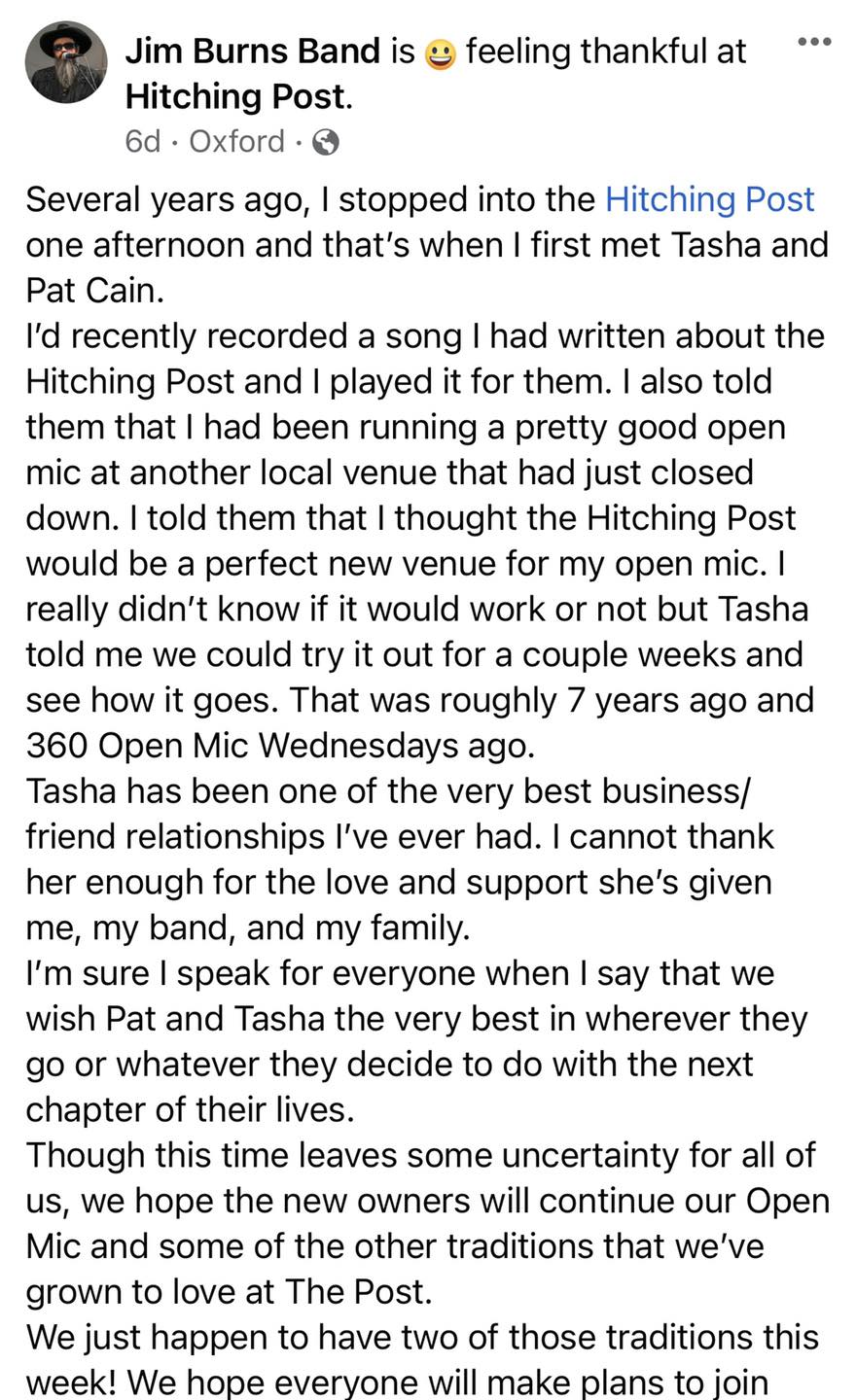Viewport: 856px width, 1400px height.
Task: Follow the blue Hitching Post link
Action: coord(709,199)
